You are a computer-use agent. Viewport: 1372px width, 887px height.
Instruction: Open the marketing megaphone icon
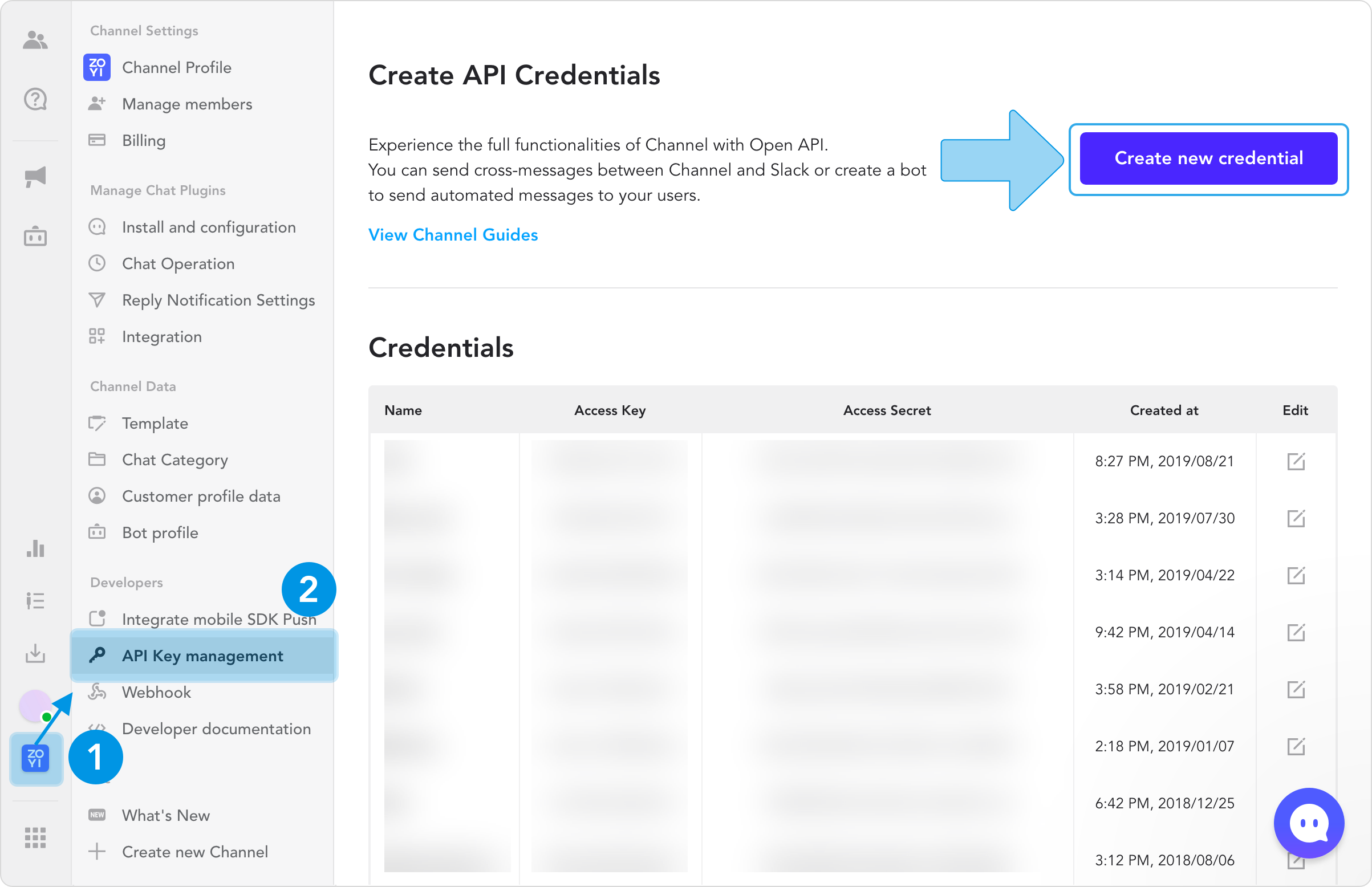(35, 177)
